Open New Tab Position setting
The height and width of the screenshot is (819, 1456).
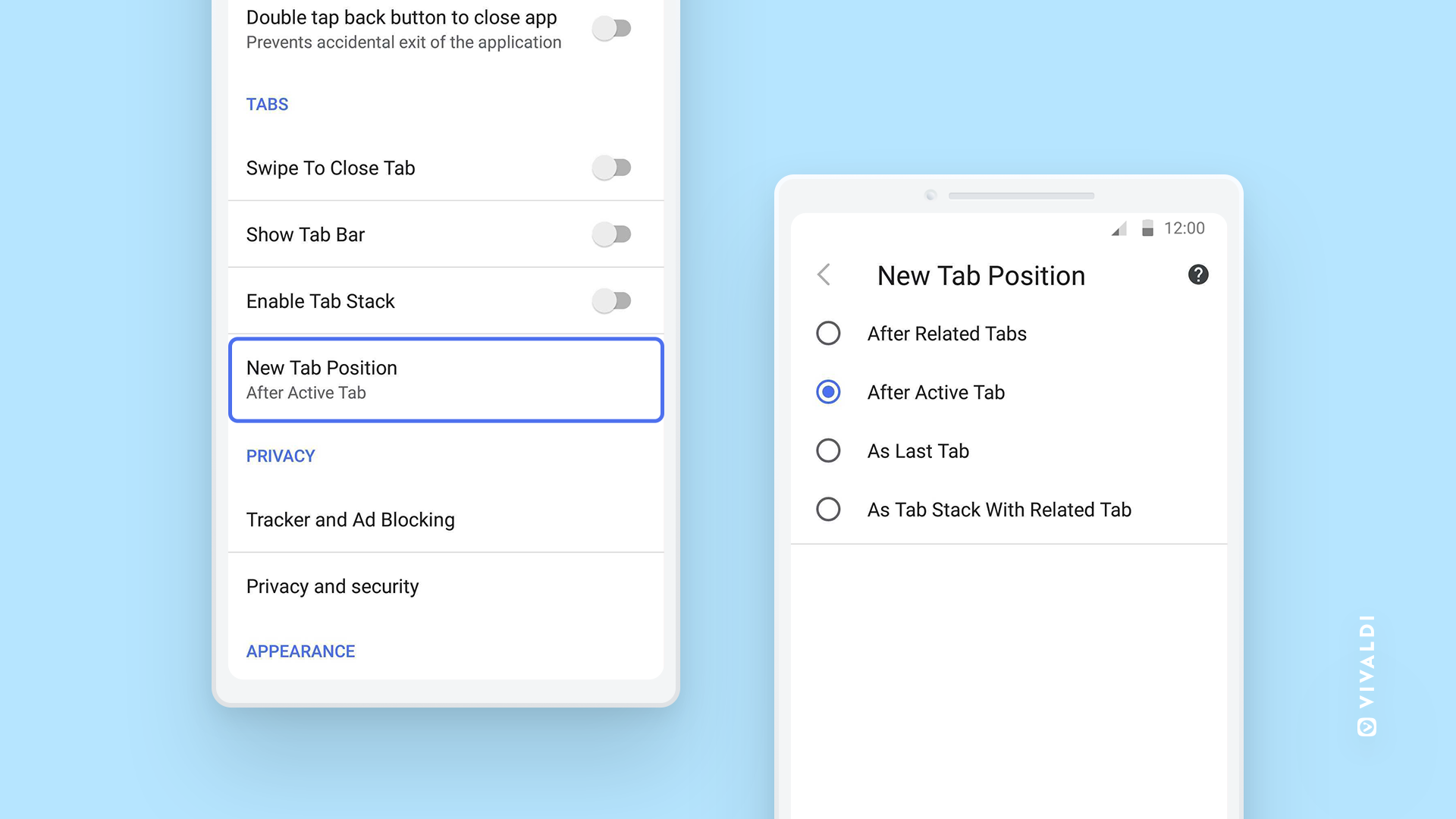coord(446,380)
